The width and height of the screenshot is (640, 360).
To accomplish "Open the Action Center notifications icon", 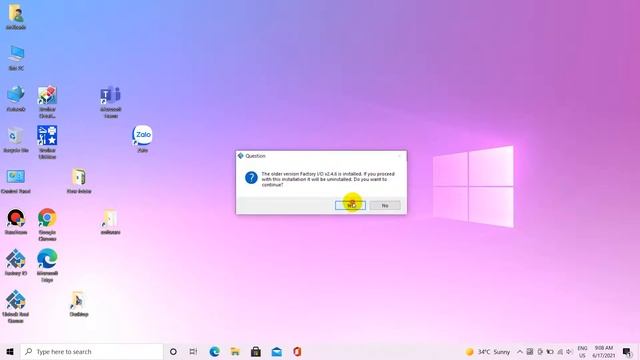I will [x=627, y=352].
